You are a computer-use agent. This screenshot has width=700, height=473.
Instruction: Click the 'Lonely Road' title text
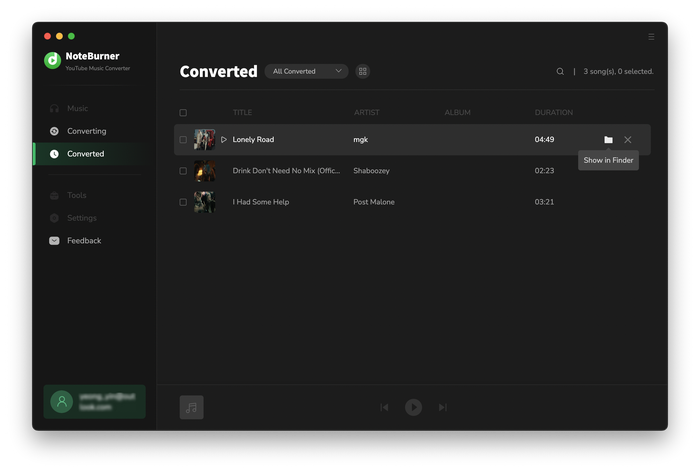(253, 140)
